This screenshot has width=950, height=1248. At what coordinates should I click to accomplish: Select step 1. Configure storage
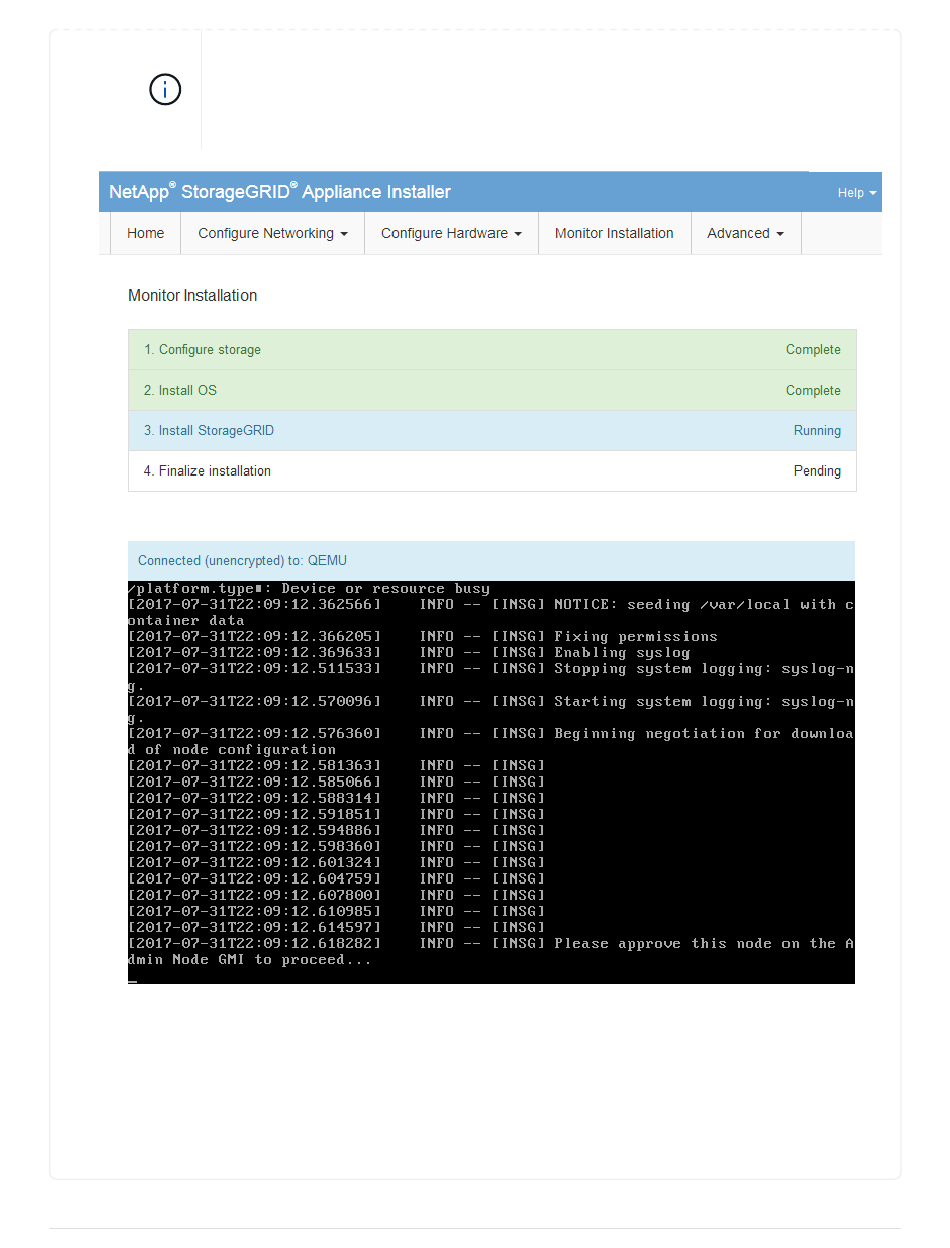pos(492,350)
